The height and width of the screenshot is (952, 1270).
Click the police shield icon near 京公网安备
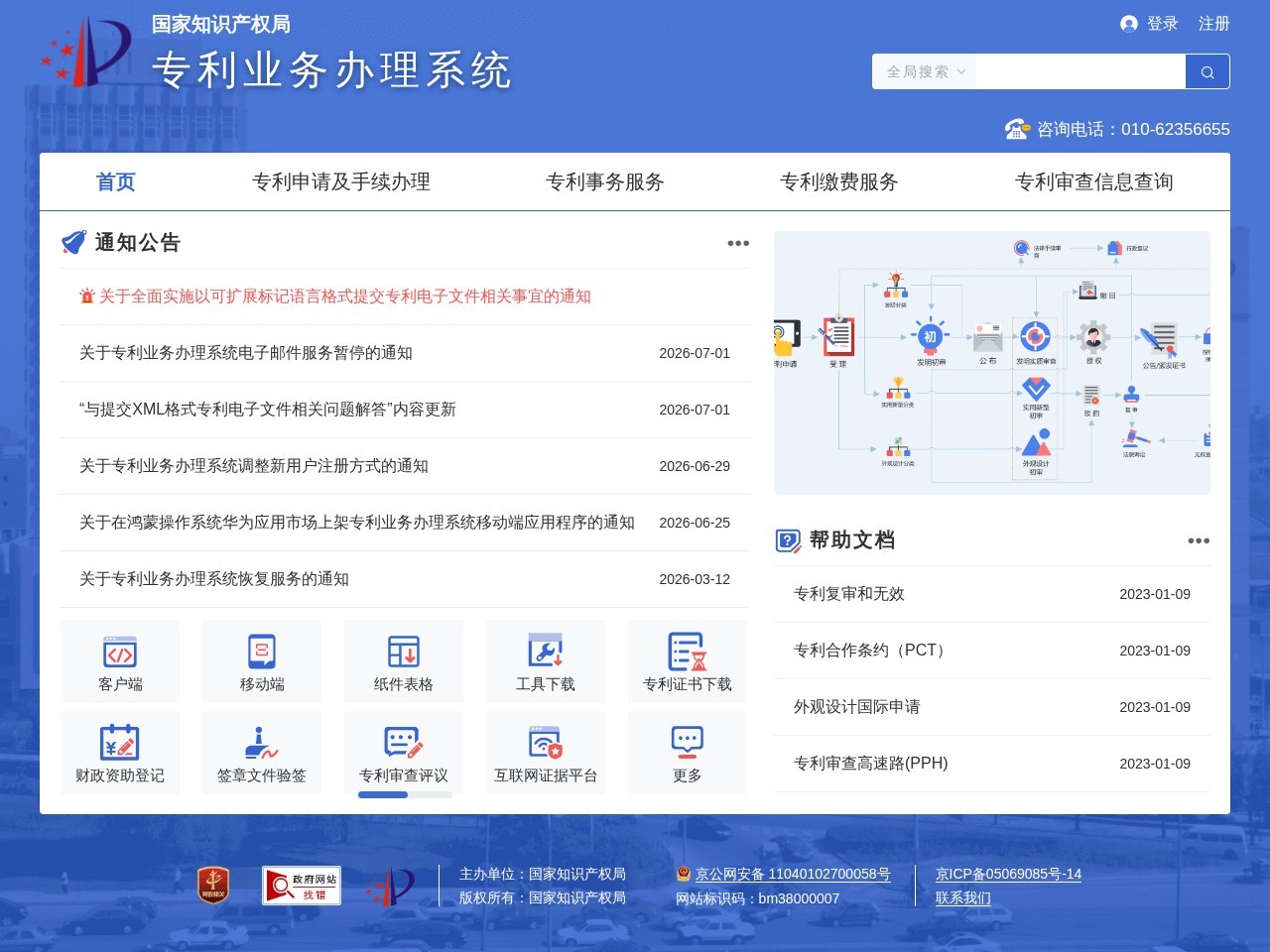coord(684,874)
